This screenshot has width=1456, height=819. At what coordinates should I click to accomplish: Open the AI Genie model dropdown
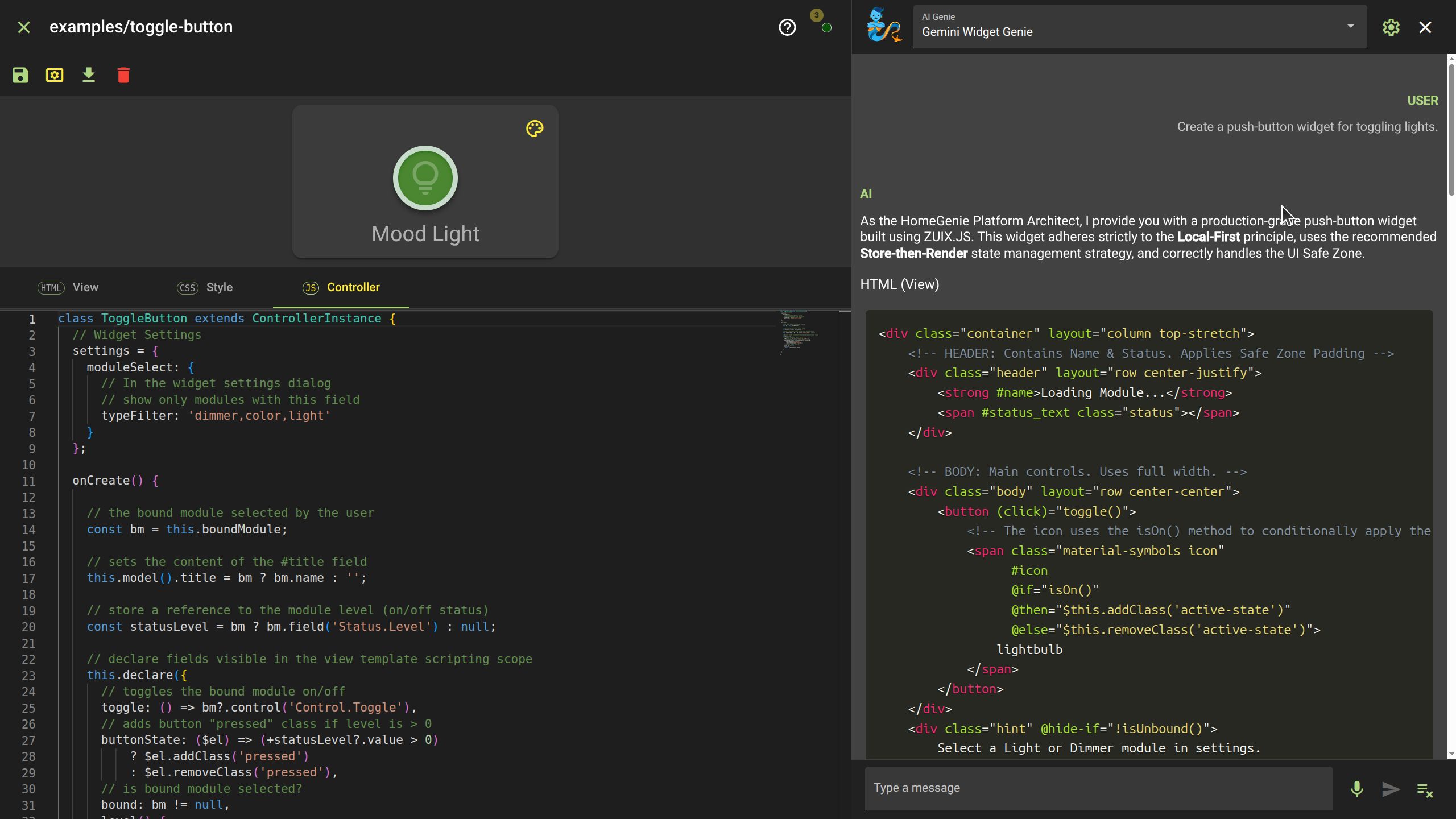pyautogui.click(x=1132, y=27)
